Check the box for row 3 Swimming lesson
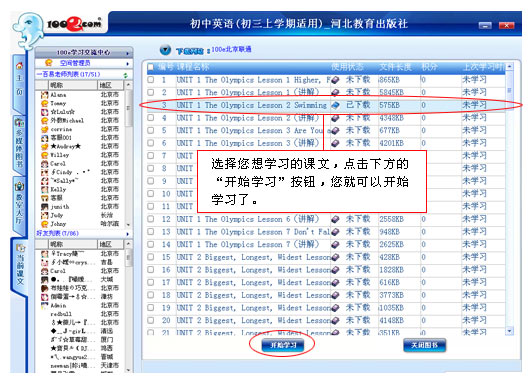 click(x=151, y=105)
